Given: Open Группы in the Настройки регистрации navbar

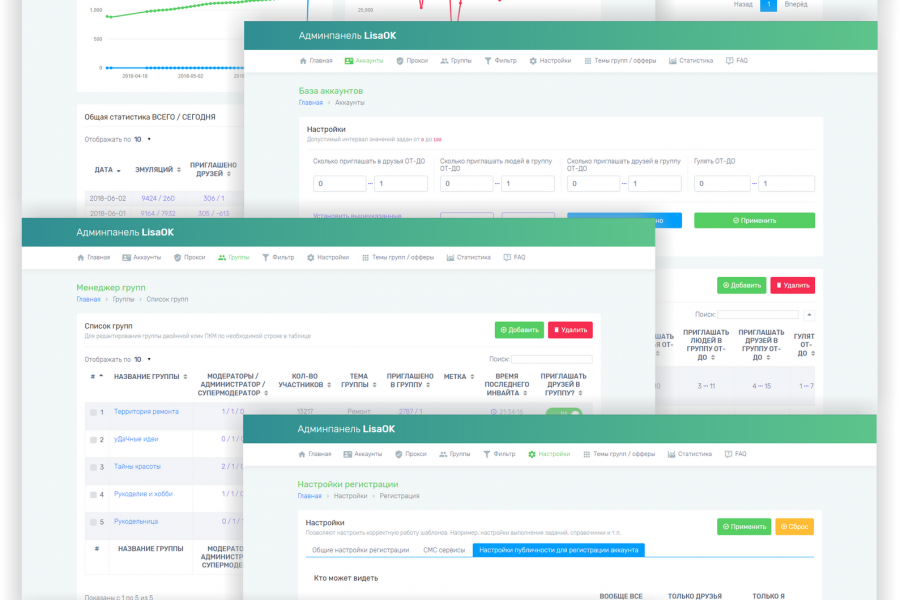Looking at the screenshot, I should (455, 454).
